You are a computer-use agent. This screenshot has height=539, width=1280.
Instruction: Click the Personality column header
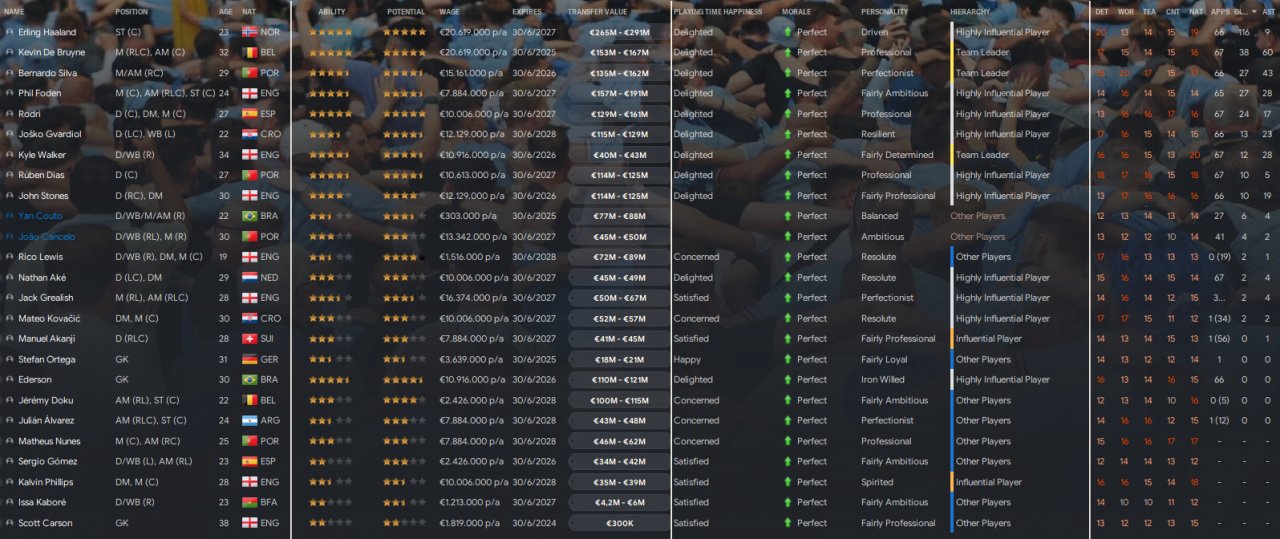coord(884,11)
